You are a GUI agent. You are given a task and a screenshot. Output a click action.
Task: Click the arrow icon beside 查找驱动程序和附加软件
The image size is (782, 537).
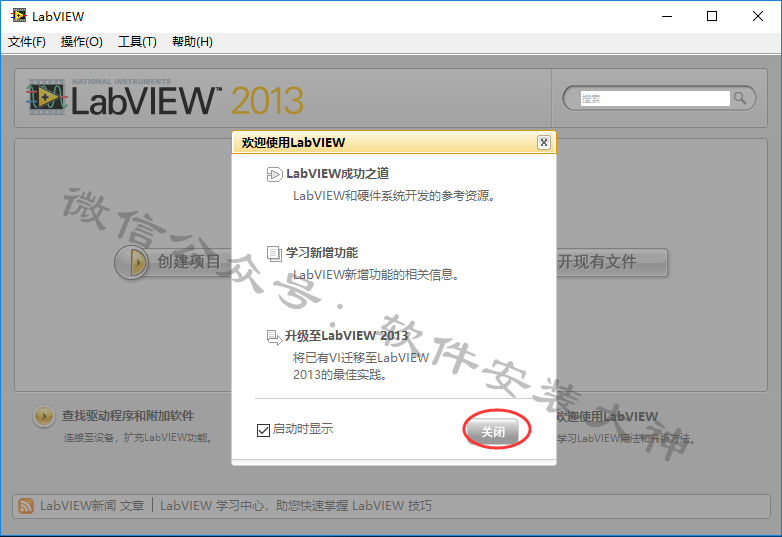[x=44, y=416]
